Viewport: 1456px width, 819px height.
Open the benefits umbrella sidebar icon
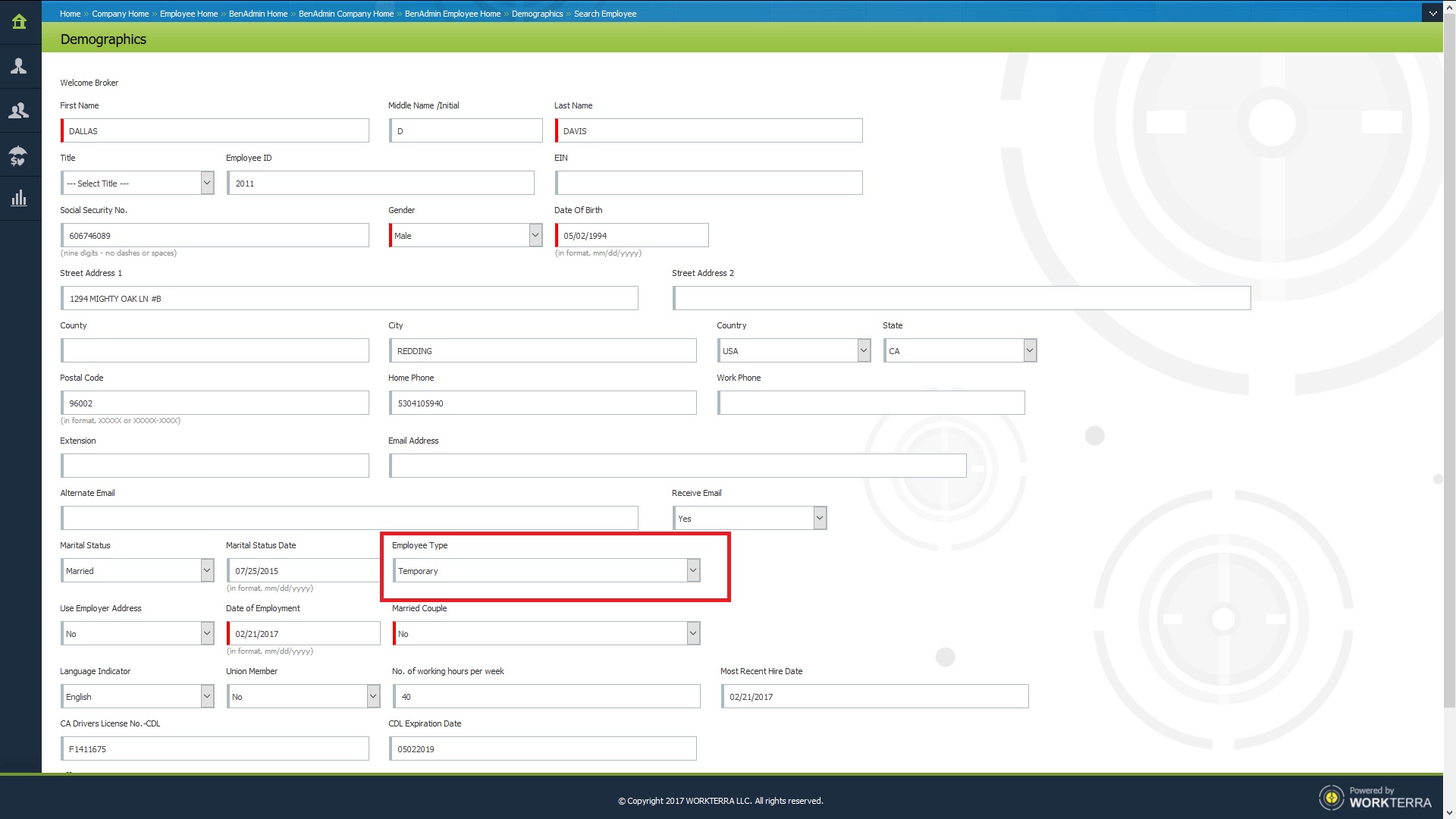(x=20, y=155)
